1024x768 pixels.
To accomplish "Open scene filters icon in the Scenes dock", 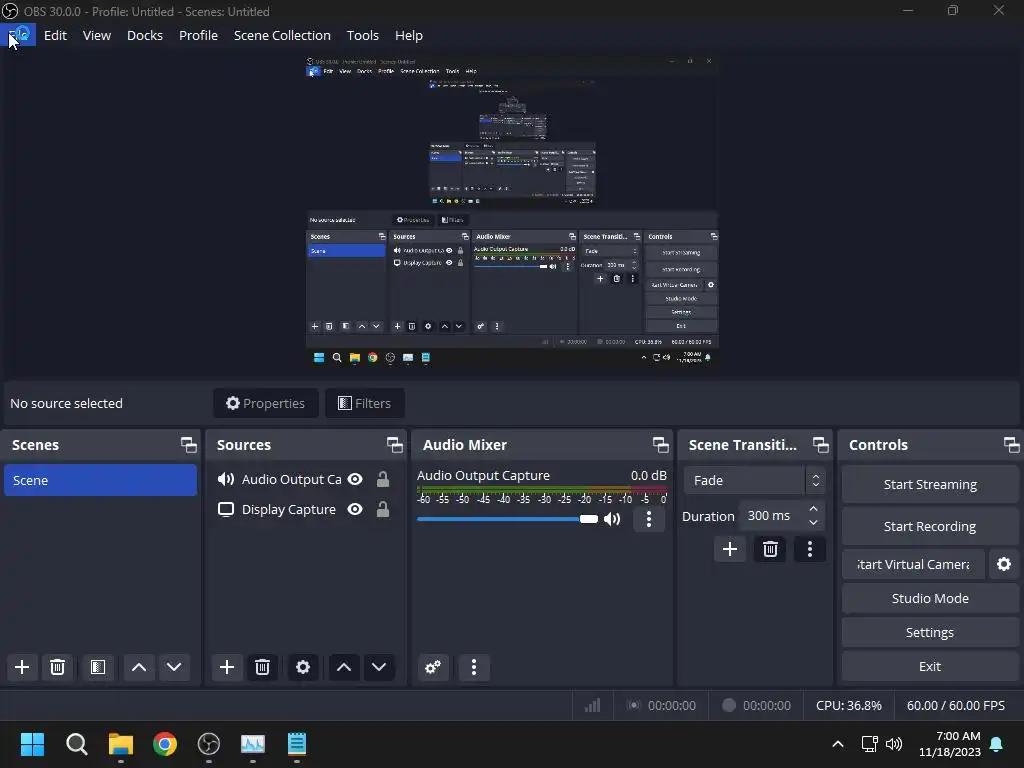I will coord(97,667).
